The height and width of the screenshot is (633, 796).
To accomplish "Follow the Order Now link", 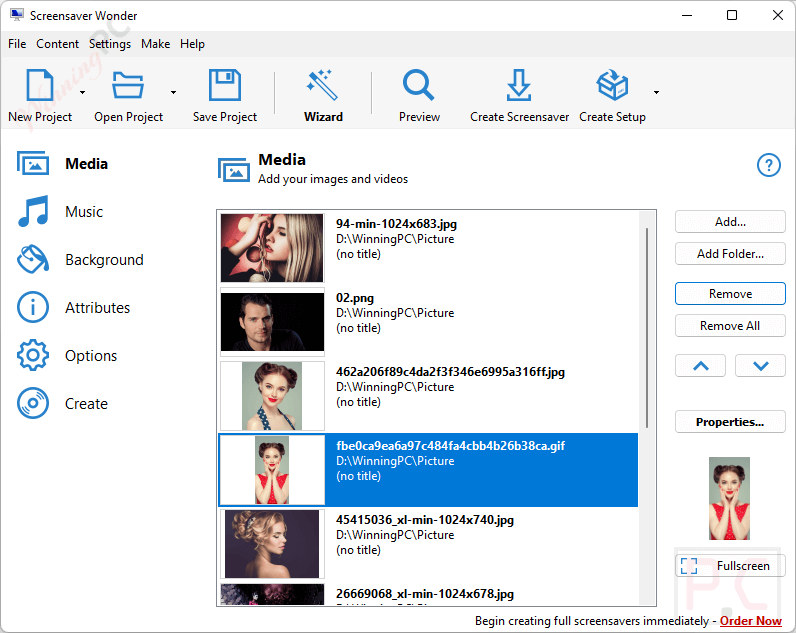I will (x=750, y=621).
